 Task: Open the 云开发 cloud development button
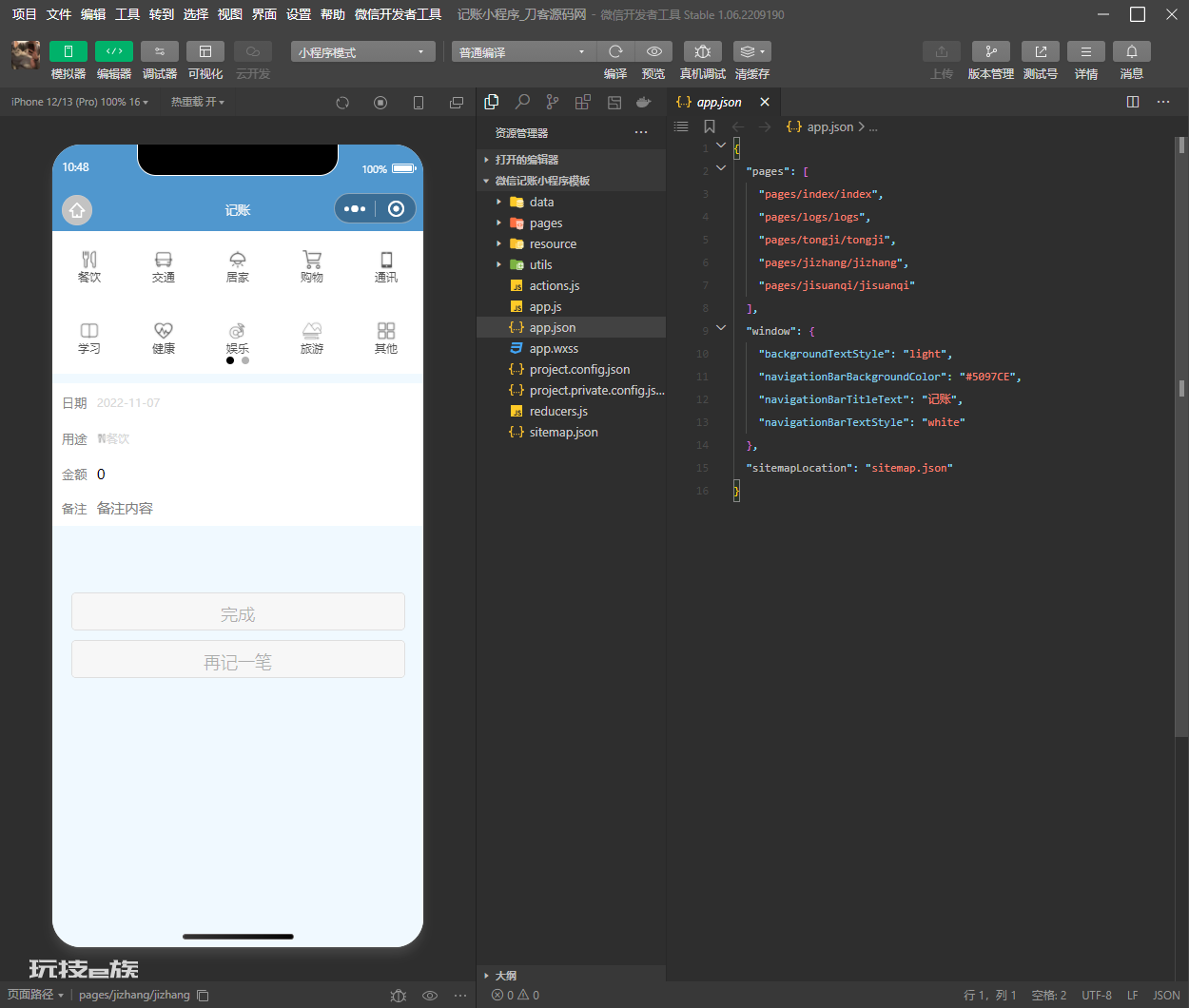[253, 51]
